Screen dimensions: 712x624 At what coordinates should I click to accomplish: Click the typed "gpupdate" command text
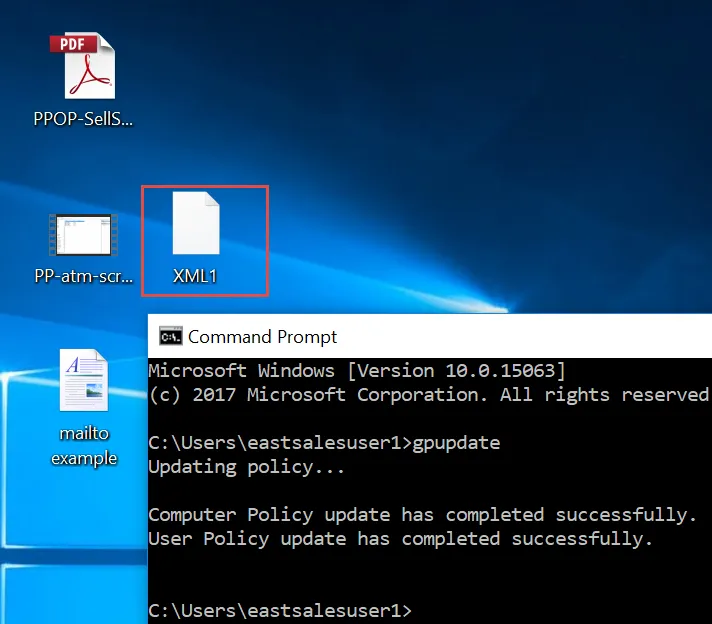[455, 442]
